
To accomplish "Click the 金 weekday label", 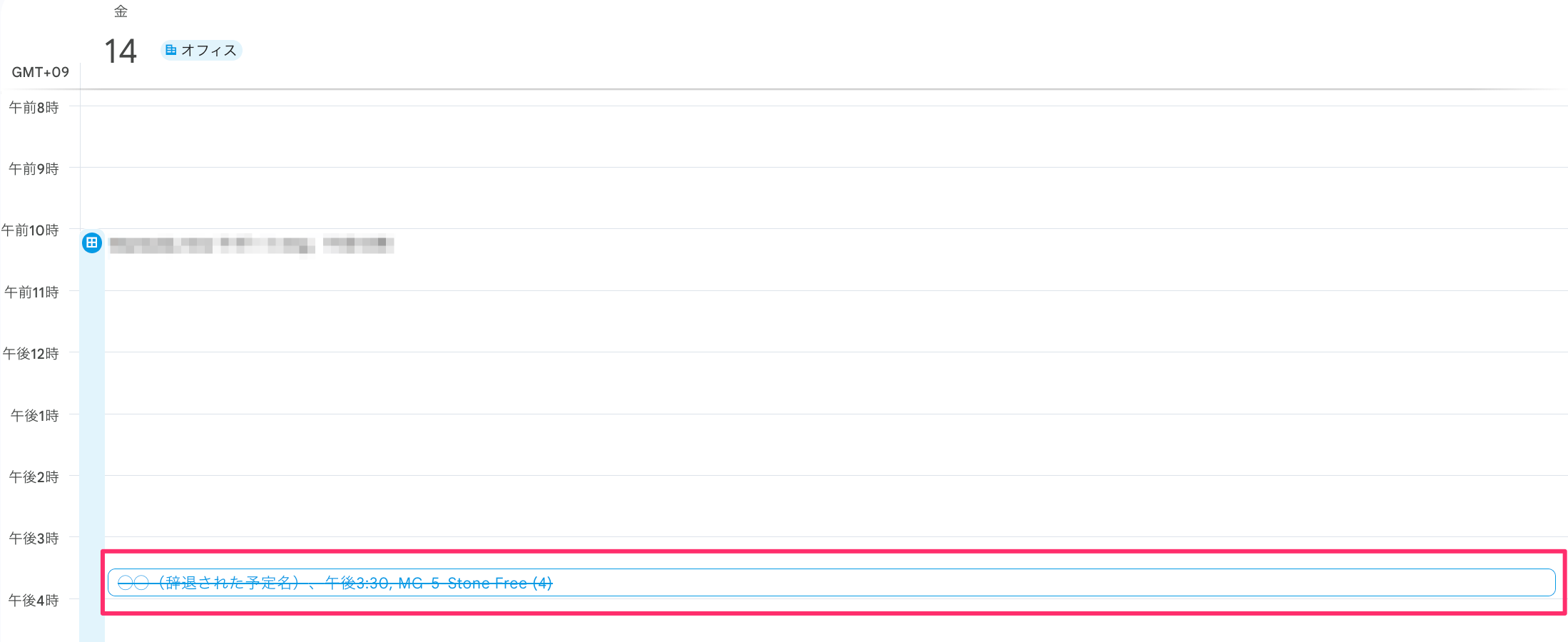I will coord(121,11).
